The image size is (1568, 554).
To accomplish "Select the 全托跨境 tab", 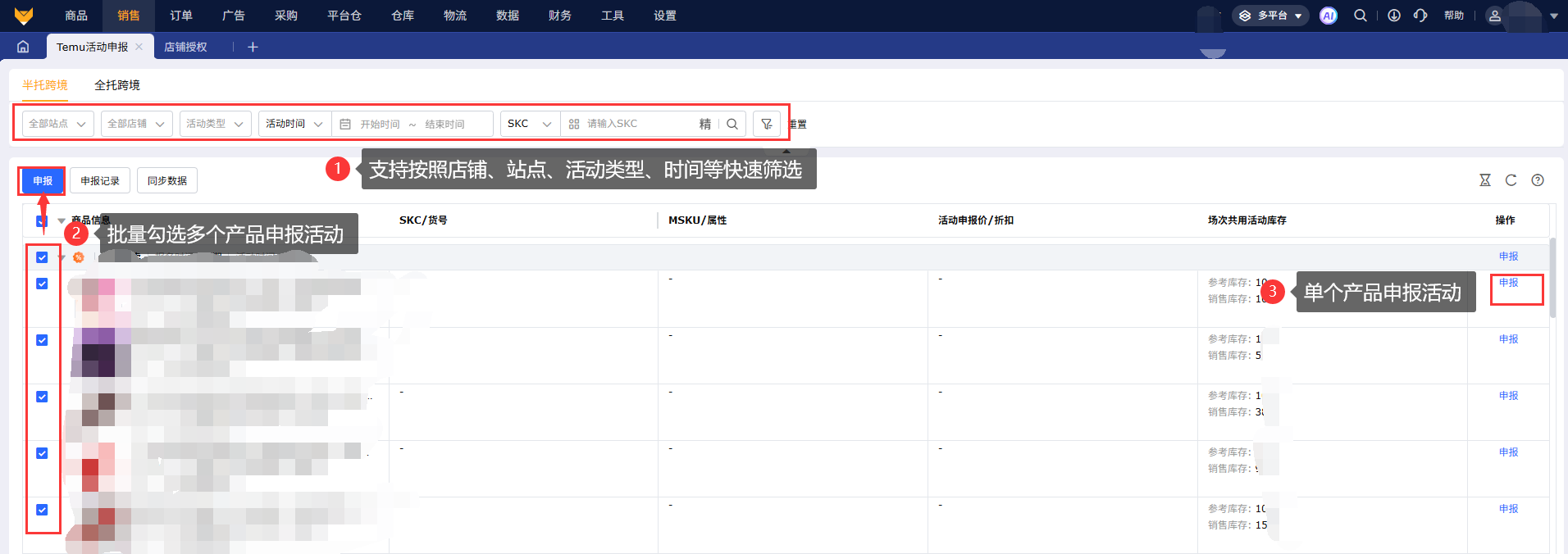I will tap(117, 85).
